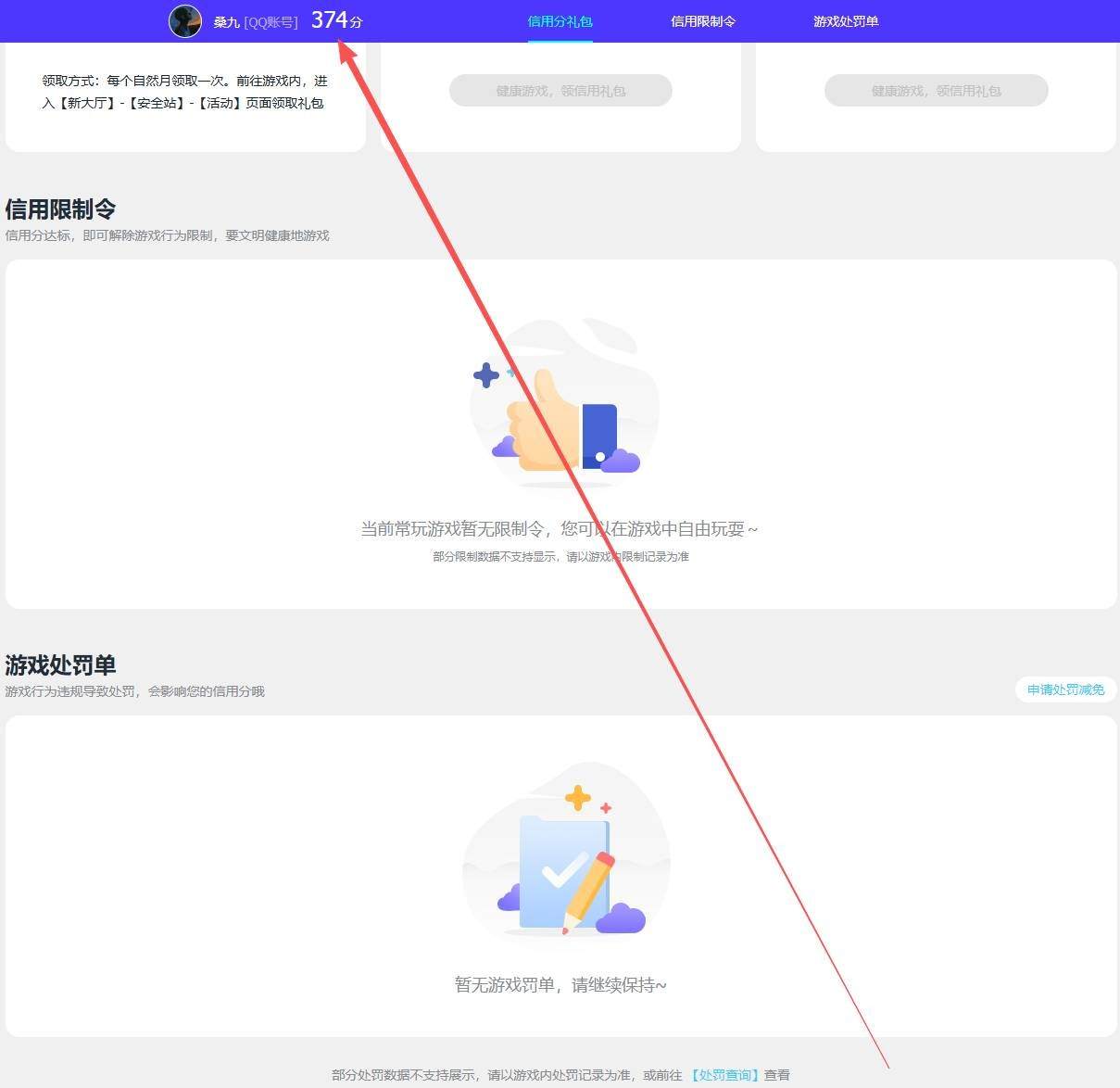Go to the 游戏处罚单 tab

[846, 21]
